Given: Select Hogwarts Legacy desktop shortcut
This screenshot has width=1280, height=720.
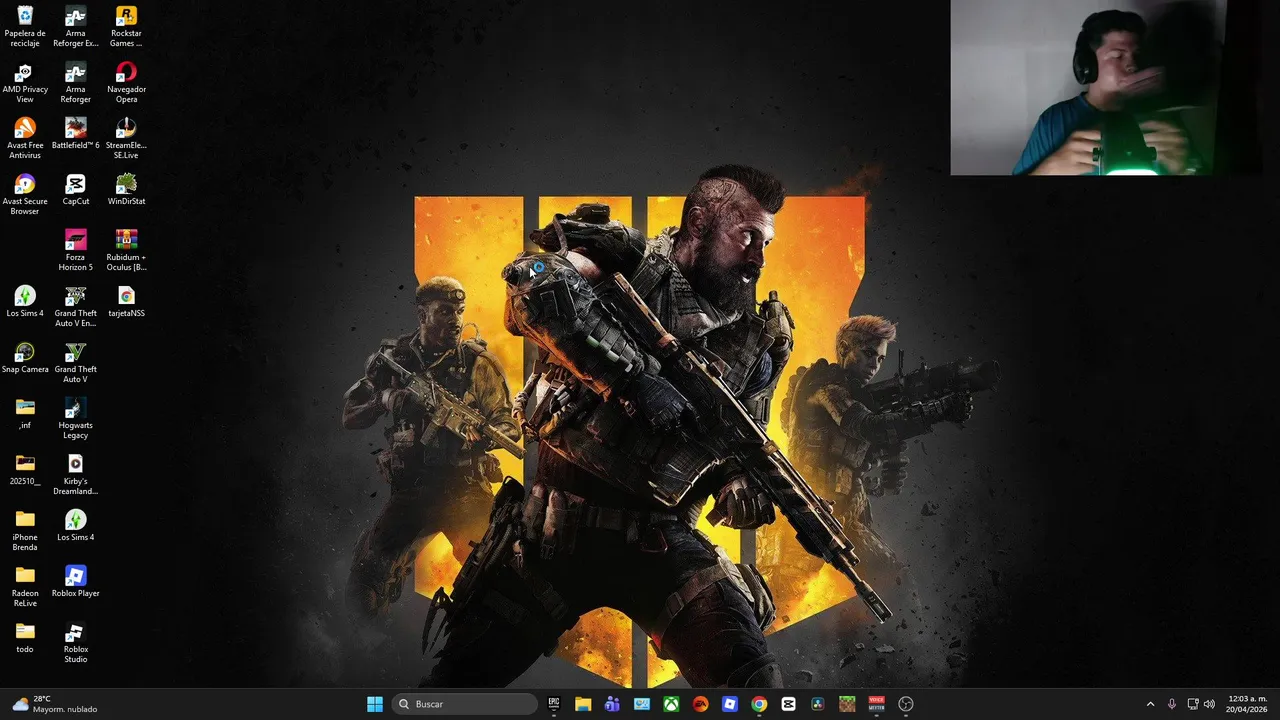Looking at the screenshot, I should (75, 418).
